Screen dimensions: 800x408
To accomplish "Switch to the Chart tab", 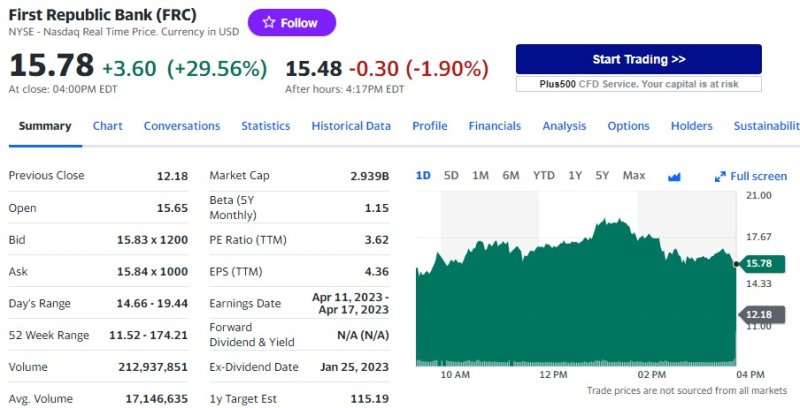I will [x=108, y=126].
